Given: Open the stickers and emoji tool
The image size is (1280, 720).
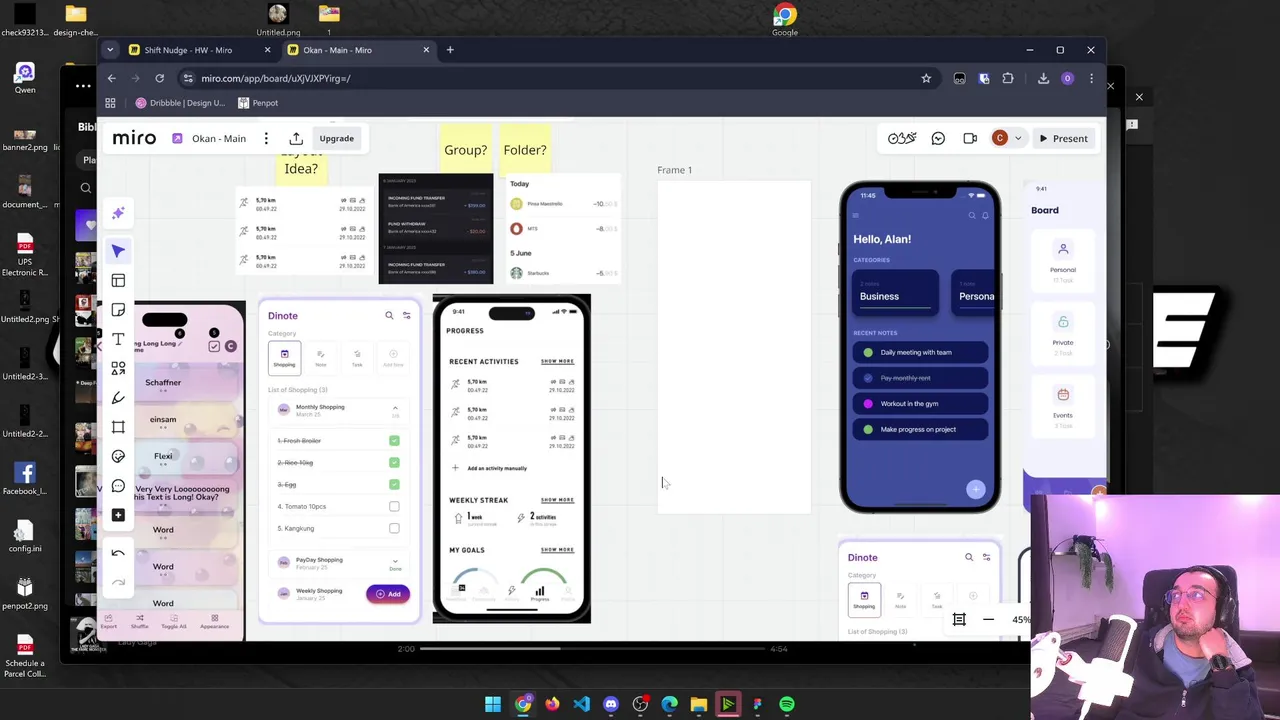Looking at the screenshot, I should (118, 456).
